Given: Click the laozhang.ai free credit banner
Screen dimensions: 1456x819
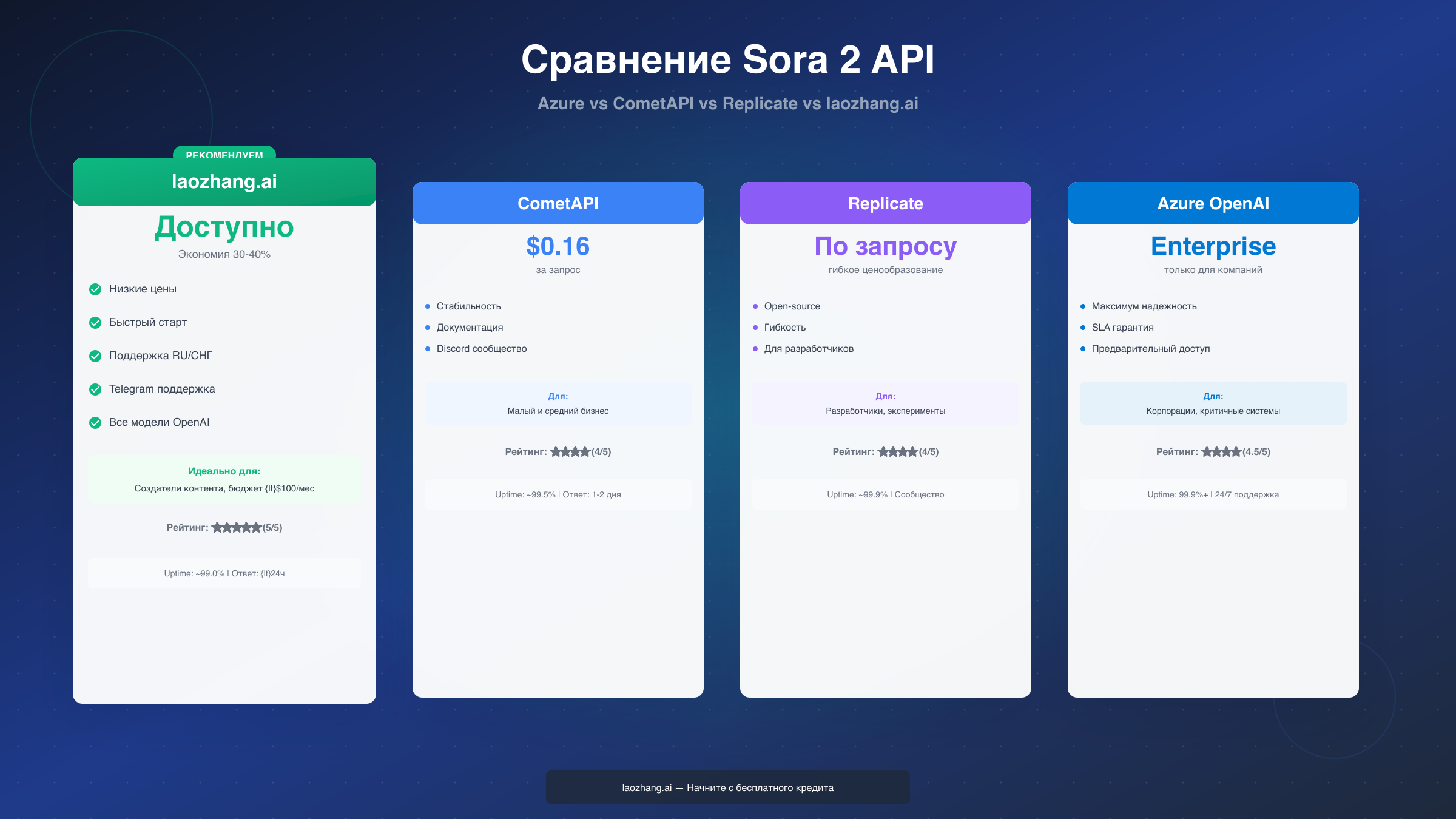Looking at the screenshot, I should 727,787.
